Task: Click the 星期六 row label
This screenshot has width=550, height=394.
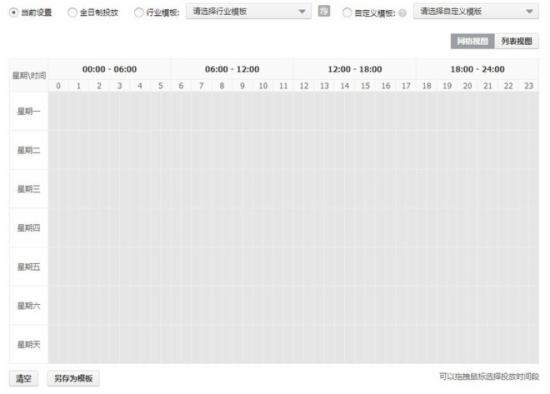Action: [x=29, y=306]
